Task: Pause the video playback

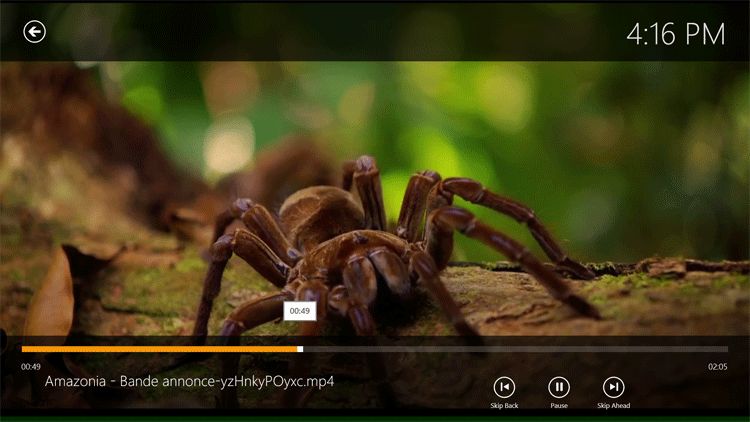Action: click(559, 387)
